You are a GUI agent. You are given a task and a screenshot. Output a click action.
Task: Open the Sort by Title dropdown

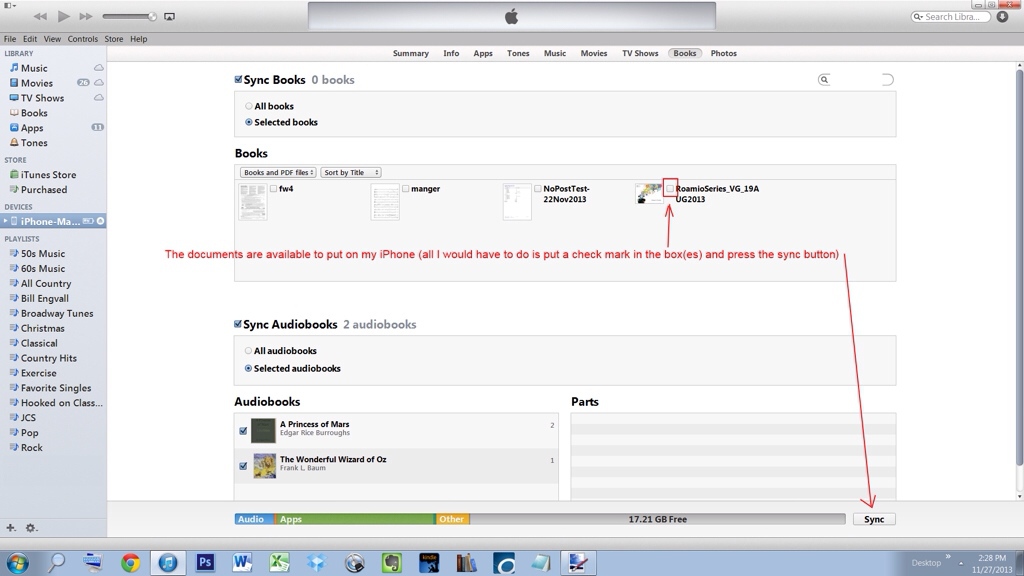click(x=351, y=172)
